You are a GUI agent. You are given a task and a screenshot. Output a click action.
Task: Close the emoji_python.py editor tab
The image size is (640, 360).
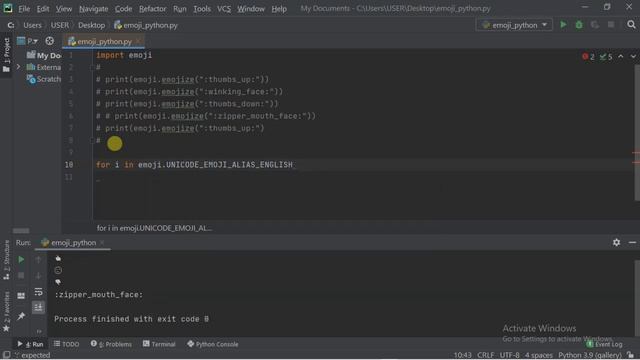tap(138, 42)
